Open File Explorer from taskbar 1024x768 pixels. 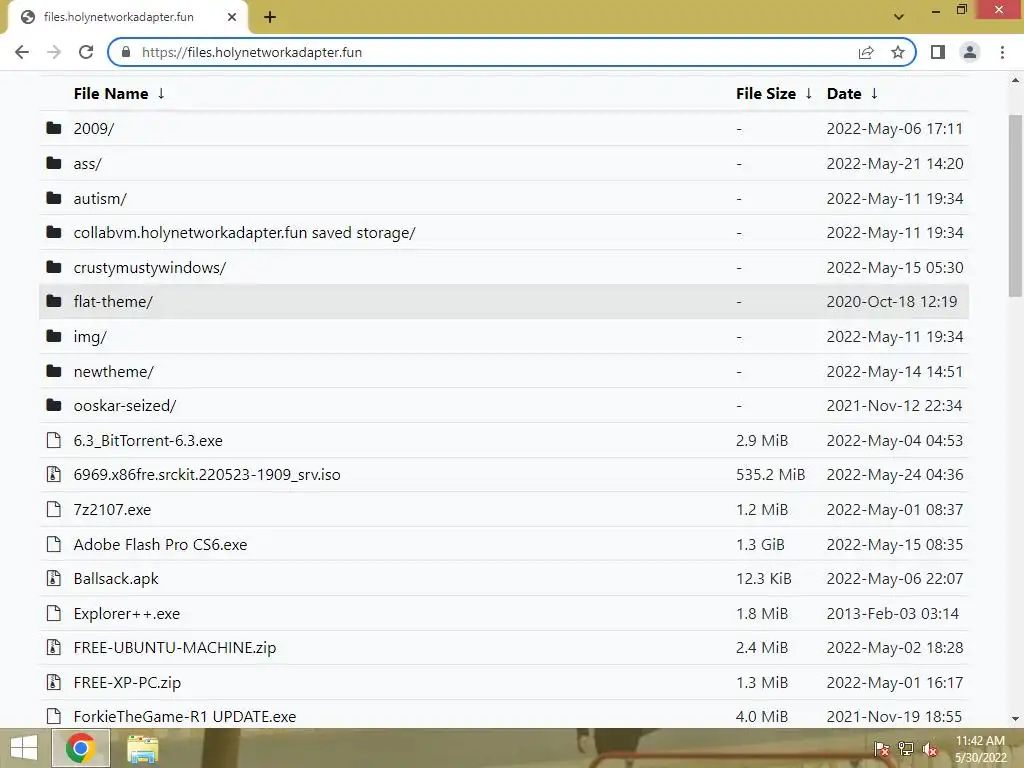(x=142, y=749)
